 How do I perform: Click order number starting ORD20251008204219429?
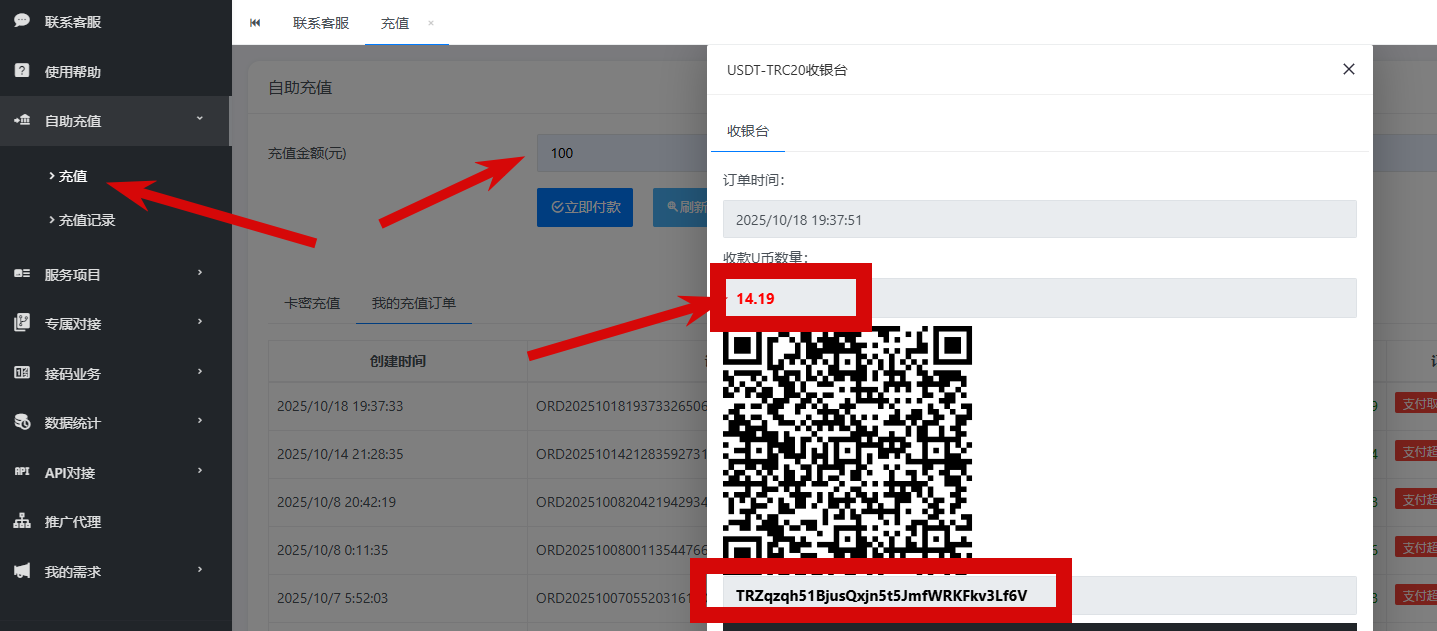(x=621, y=501)
